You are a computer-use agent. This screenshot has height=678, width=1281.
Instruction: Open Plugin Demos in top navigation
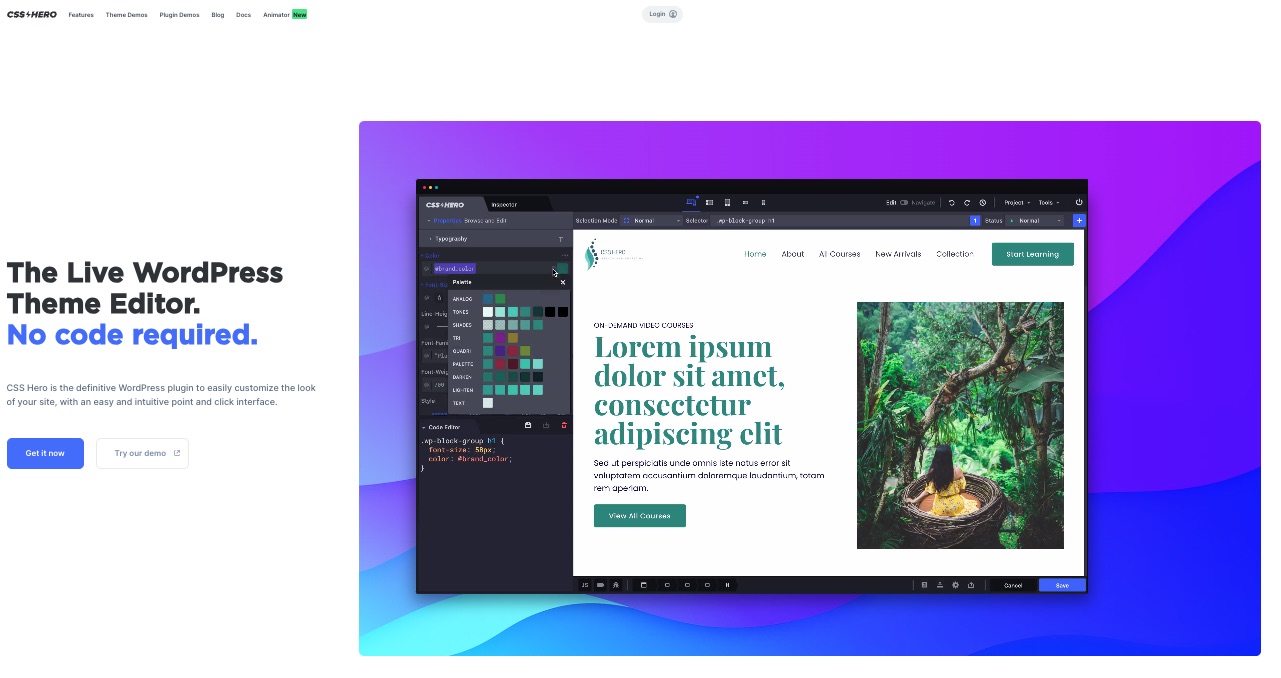pyautogui.click(x=180, y=15)
